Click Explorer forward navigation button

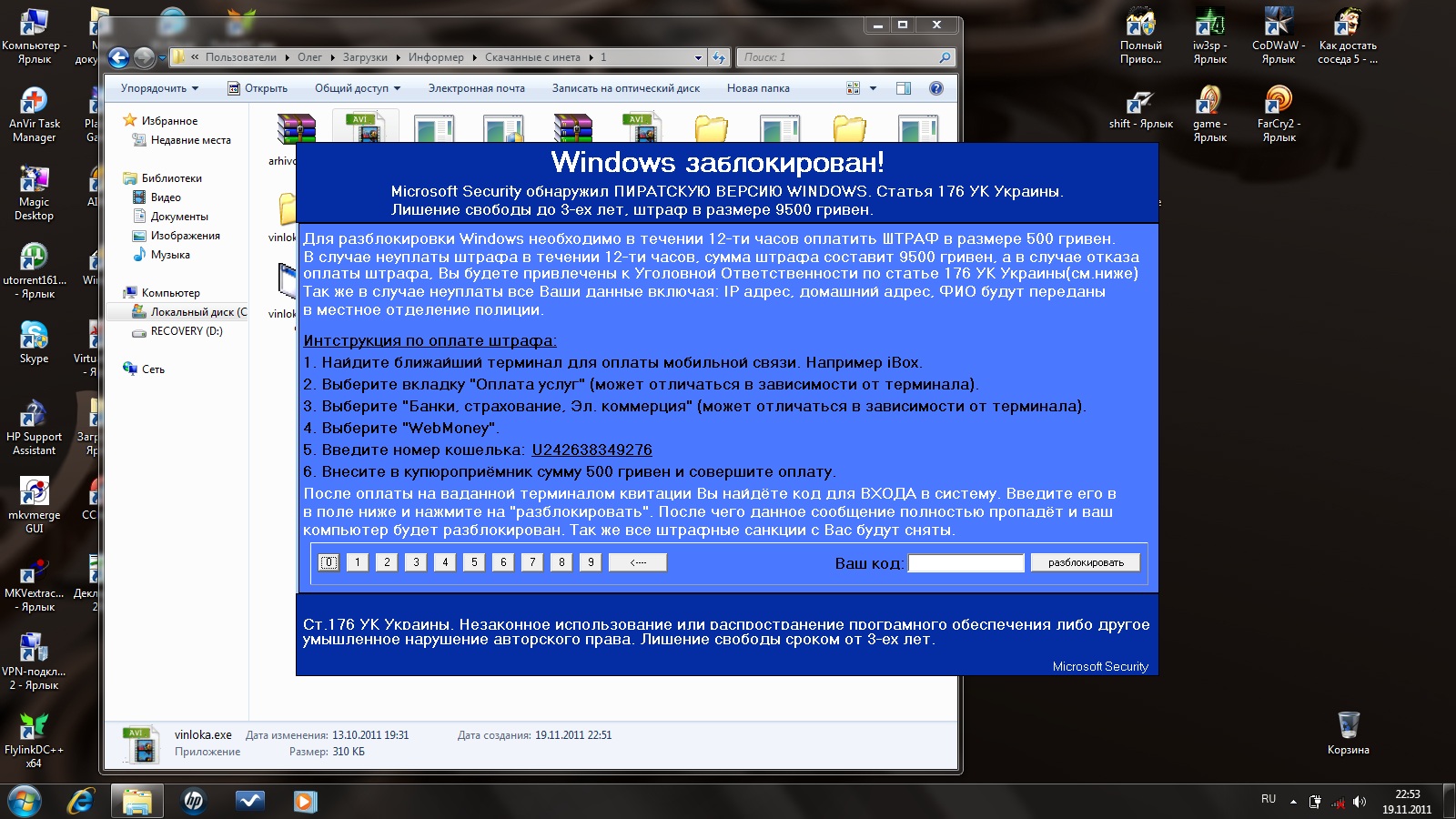pyautogui.click(x=144, y=57)
